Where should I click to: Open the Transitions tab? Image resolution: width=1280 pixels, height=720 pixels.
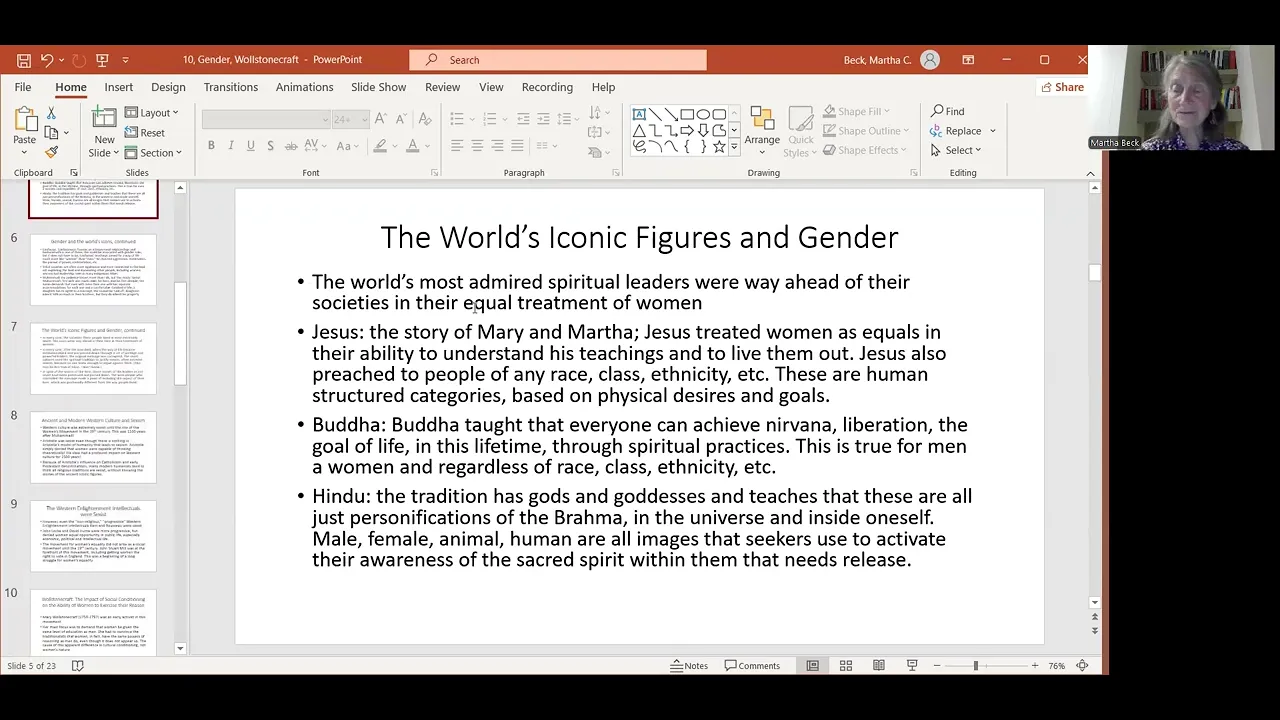tap(231, 87)
